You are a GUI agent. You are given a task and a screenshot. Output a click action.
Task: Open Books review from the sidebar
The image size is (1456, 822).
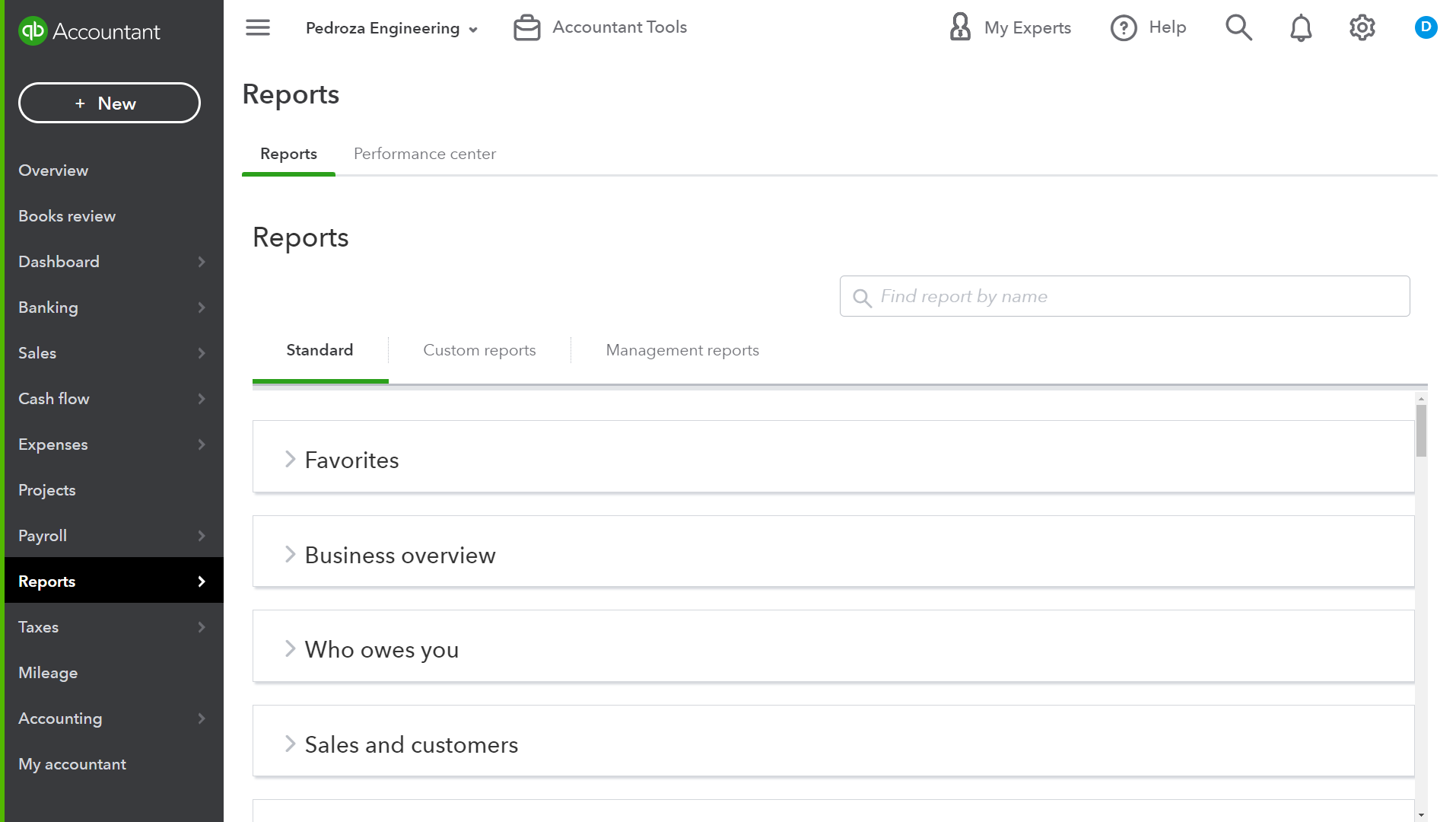click(x=67, y=216)
